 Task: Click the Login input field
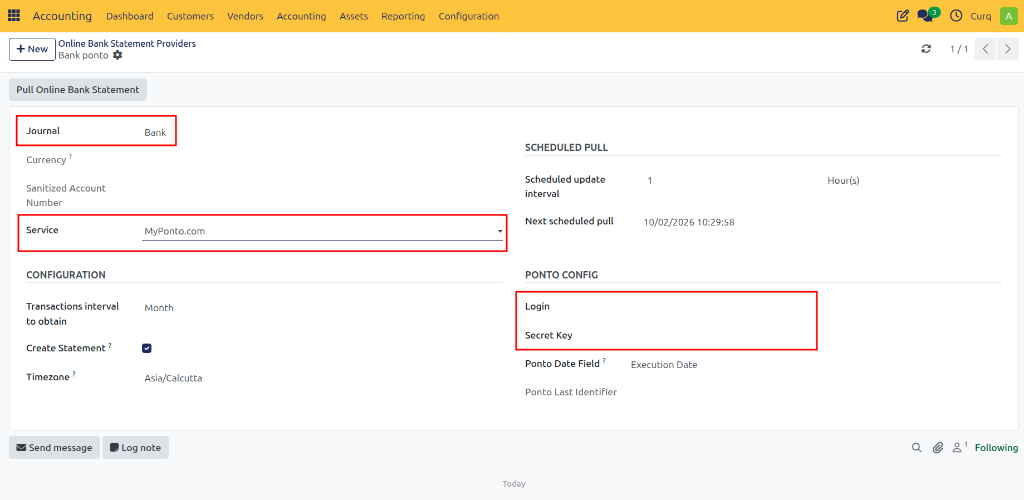[x=722, y=307]
